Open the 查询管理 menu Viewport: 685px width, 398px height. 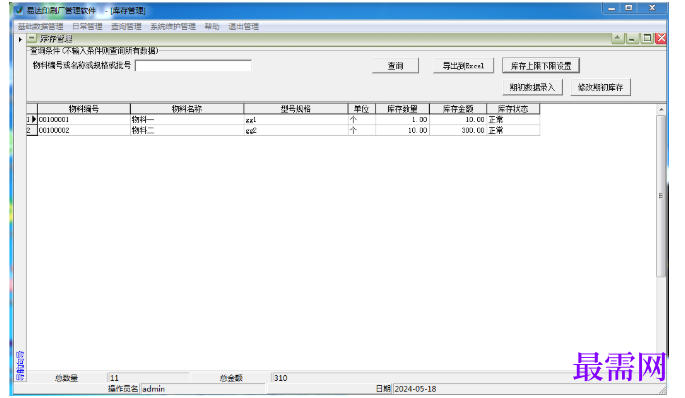(x=126, y=27)
